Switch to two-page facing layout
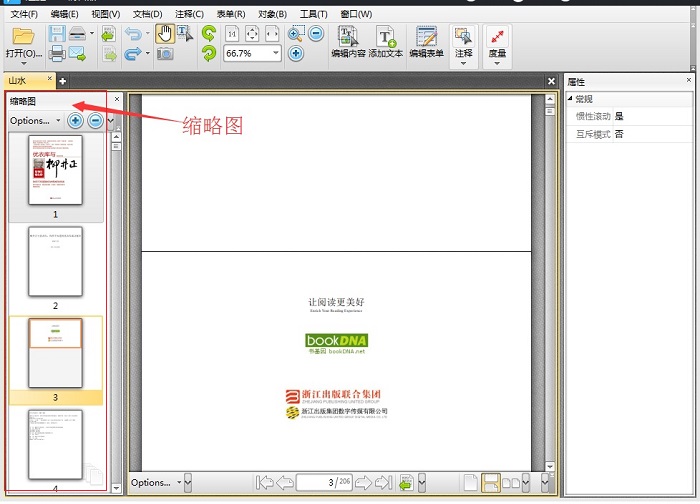 (x=511, y=483)
